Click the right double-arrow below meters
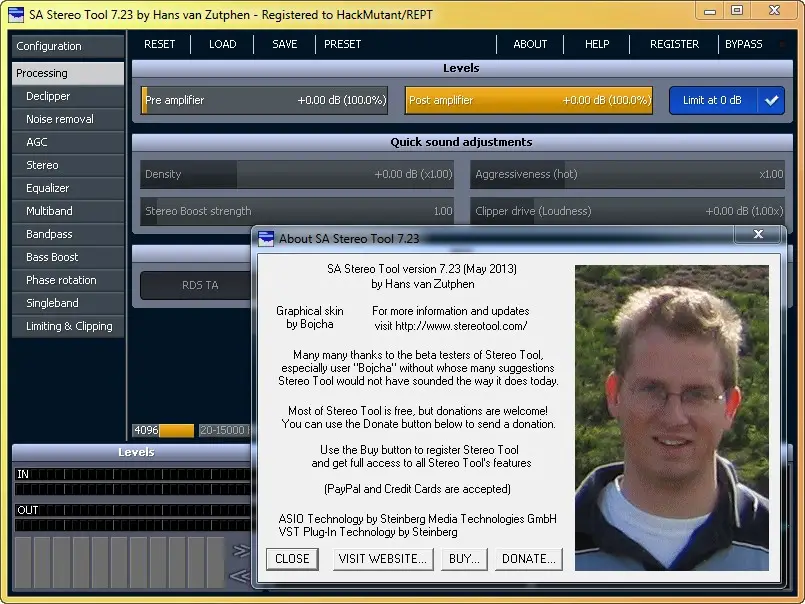 (240, 551)
